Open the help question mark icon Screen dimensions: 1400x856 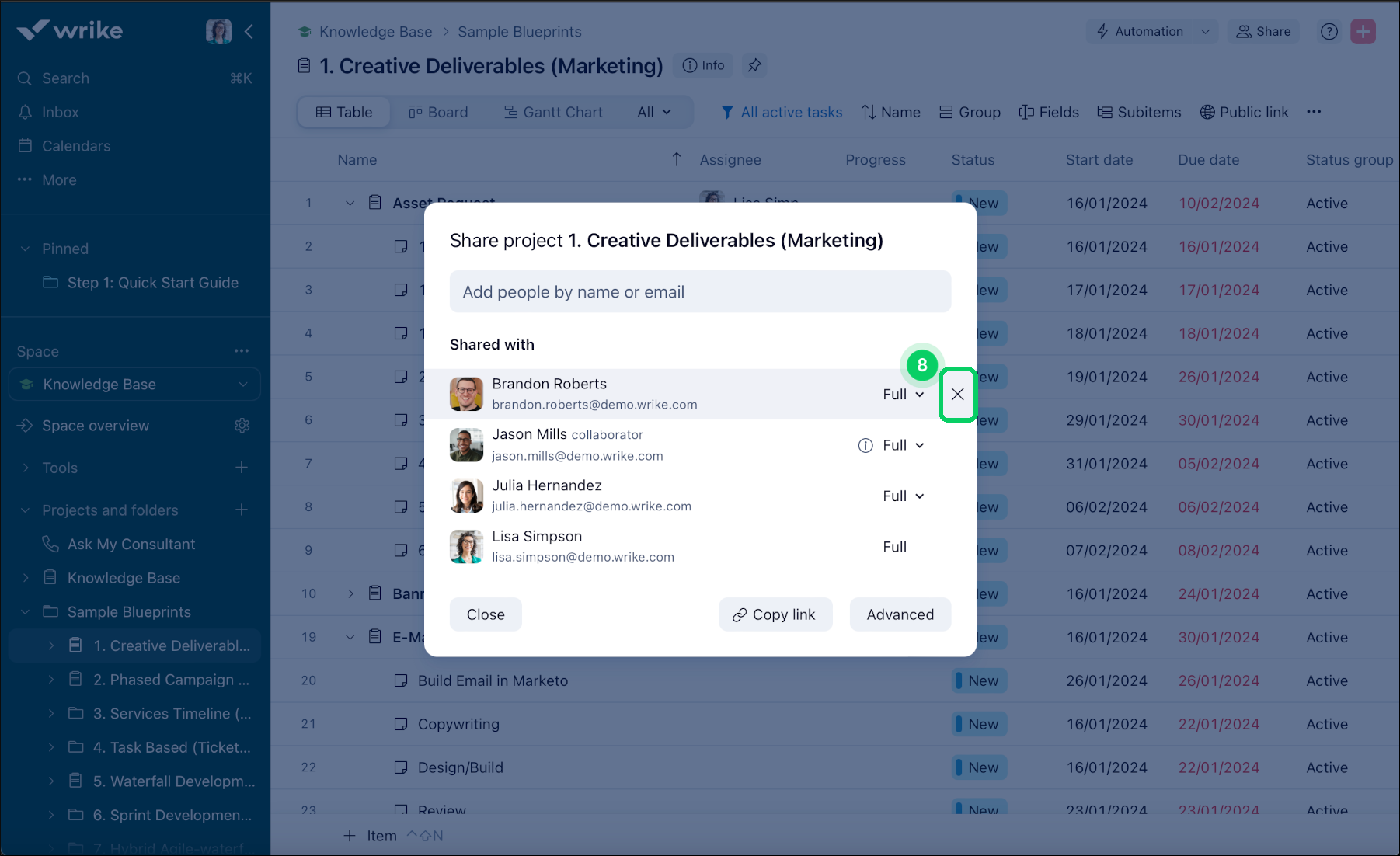click(x=1329, y=32)
